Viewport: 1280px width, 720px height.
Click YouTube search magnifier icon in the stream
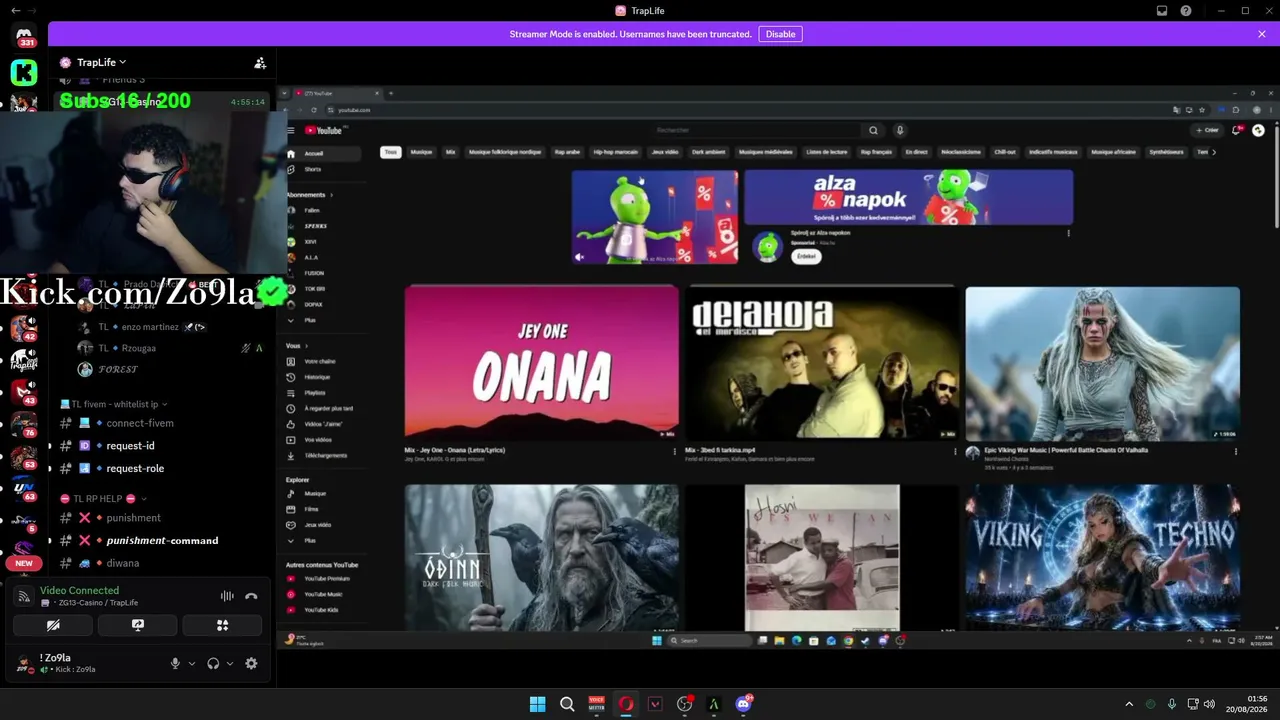(873, 130)
